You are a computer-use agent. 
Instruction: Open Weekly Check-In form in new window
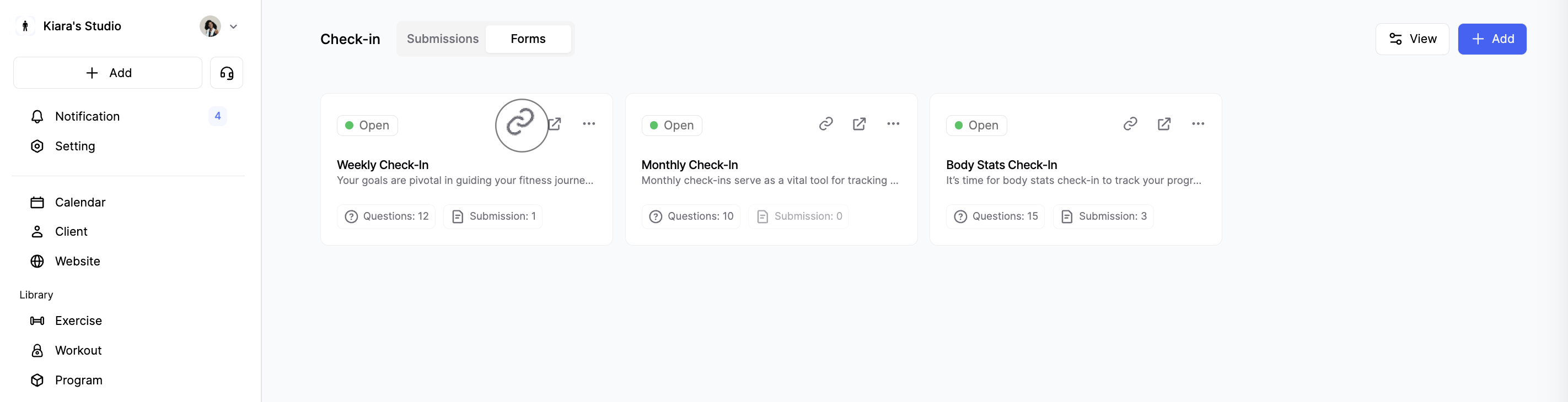(x=555, y=124)
